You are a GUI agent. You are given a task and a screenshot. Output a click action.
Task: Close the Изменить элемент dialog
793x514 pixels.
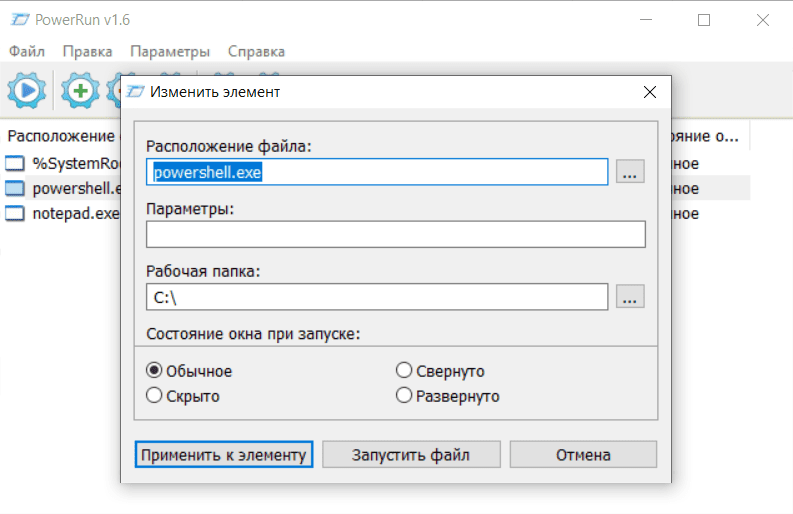pos(650,92)
